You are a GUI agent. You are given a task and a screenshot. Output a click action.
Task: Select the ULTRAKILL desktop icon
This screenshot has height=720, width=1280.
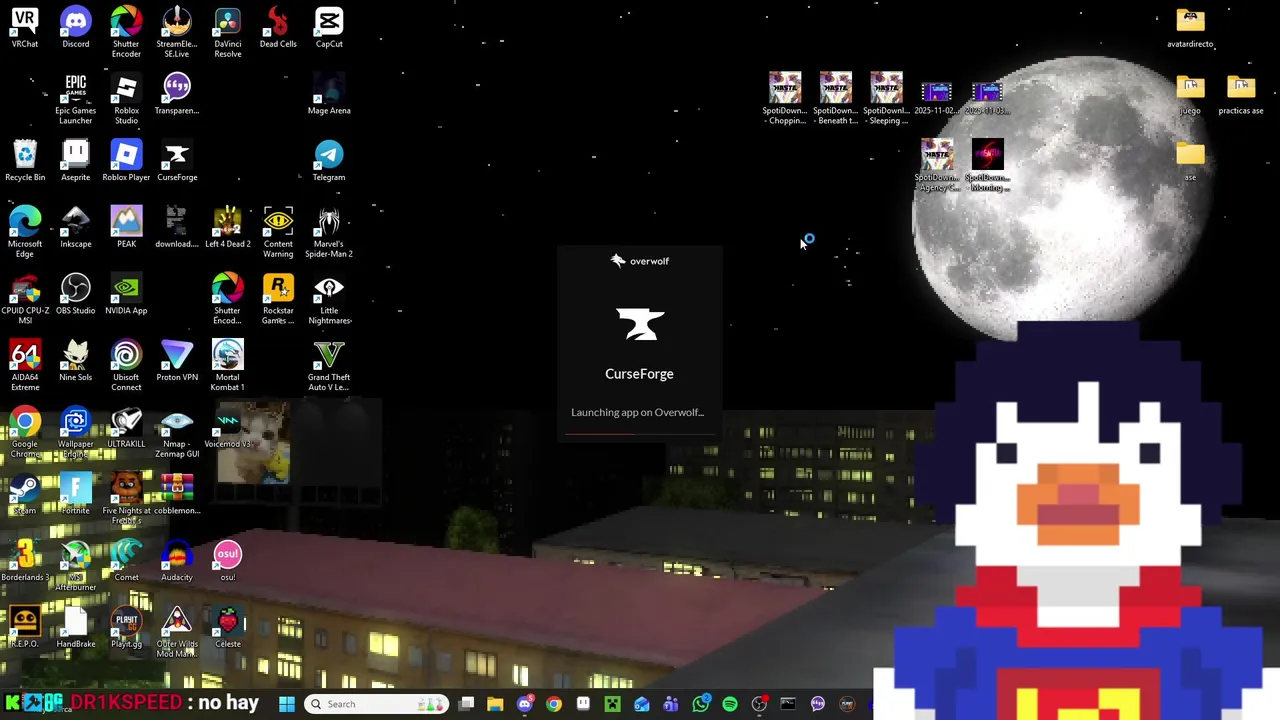126,428
